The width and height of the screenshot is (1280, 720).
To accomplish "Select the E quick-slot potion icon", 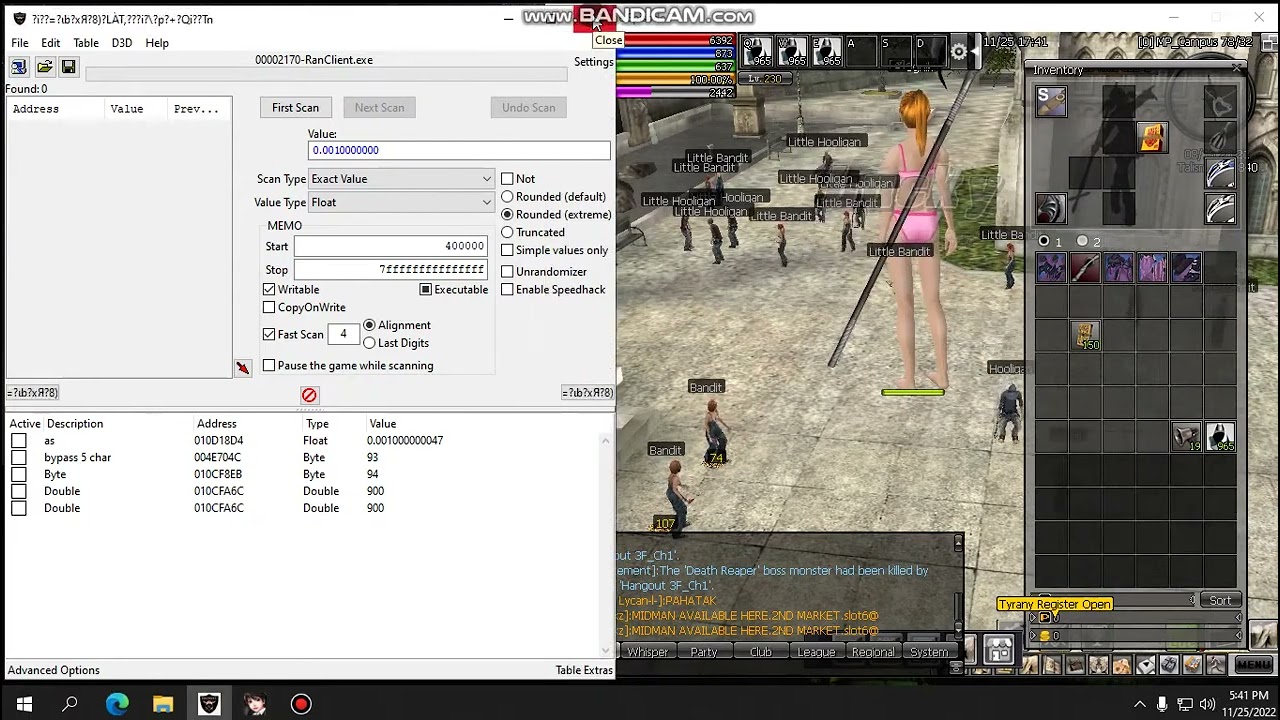I will (x=827, y=52).
